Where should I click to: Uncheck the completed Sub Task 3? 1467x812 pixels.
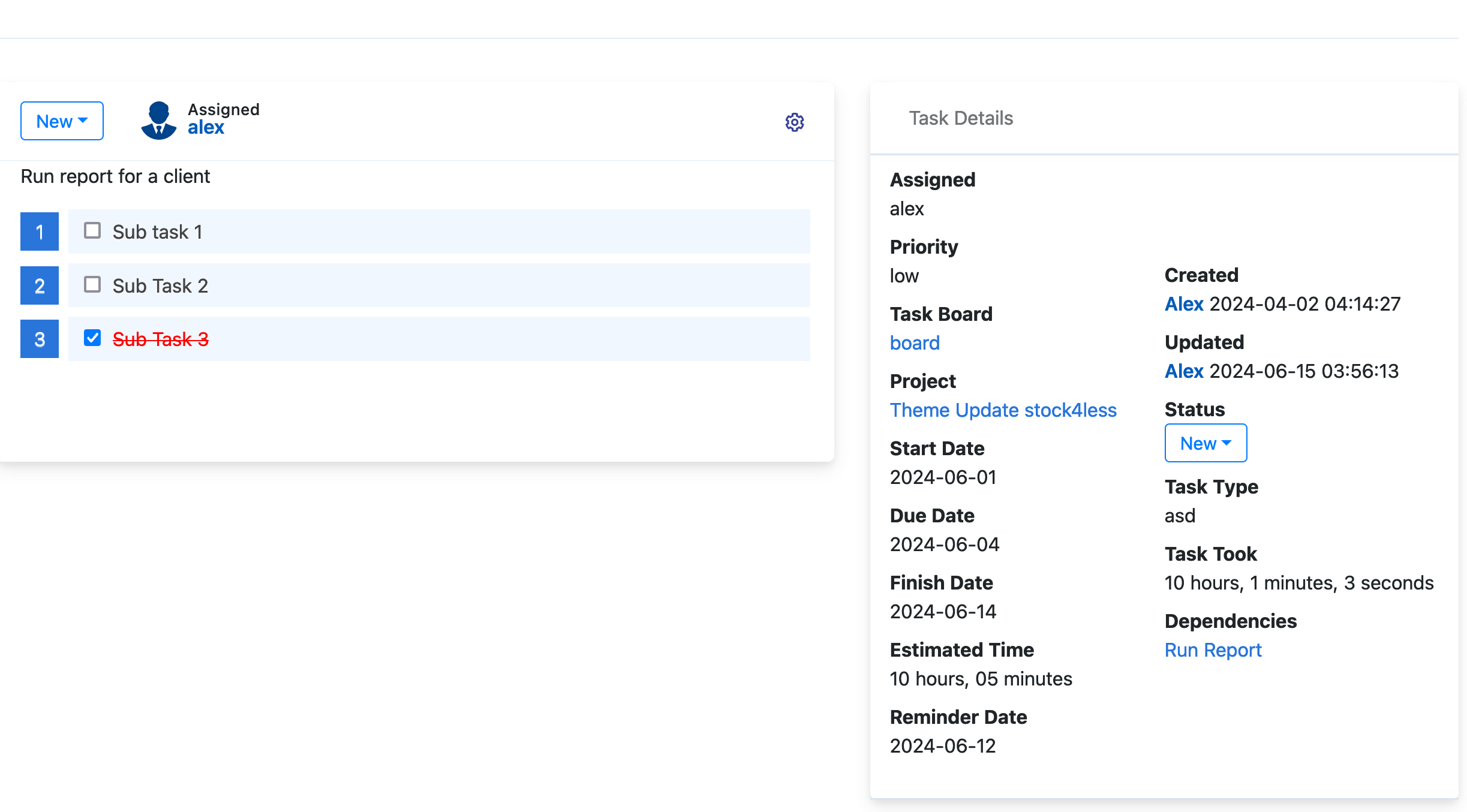(92, 338)
